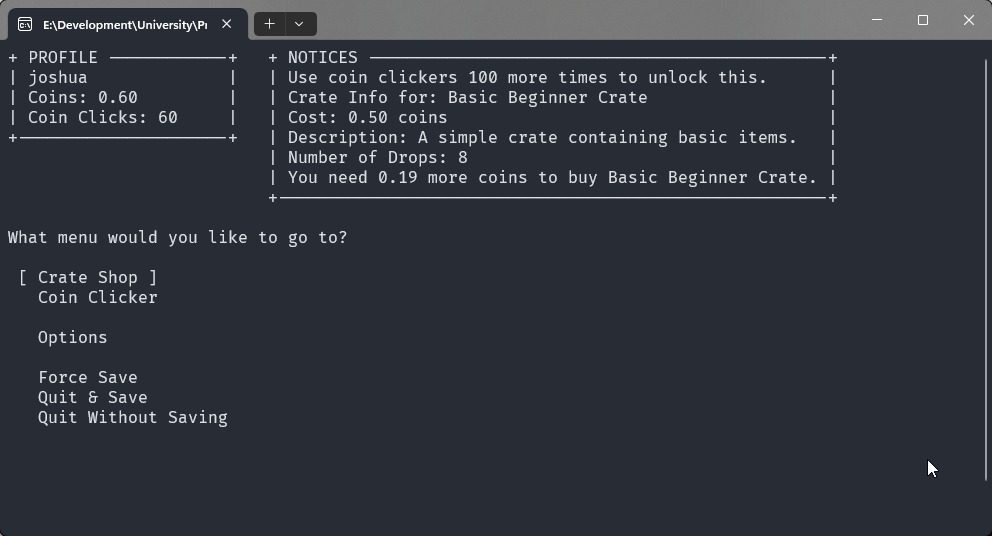The width and height of the screenshot is (992, 536).
Task: Select Quit Without Saving
Action: pos(132,417)
